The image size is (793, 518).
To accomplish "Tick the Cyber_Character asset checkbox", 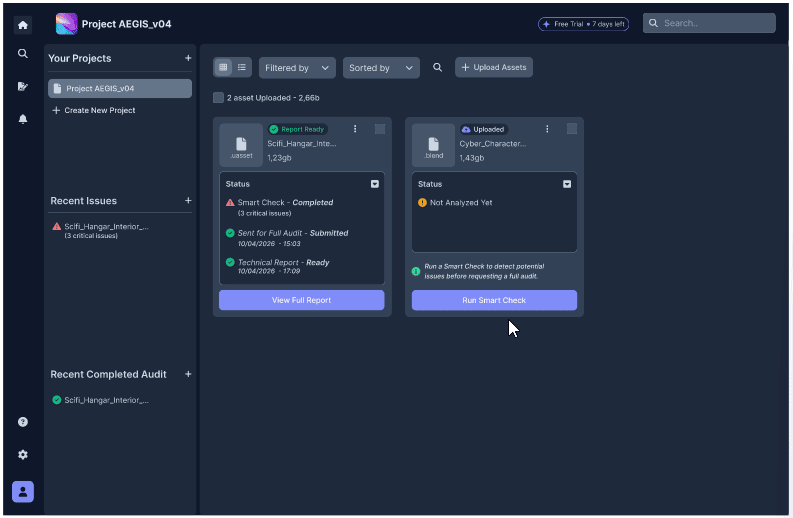I will (572, 129).
